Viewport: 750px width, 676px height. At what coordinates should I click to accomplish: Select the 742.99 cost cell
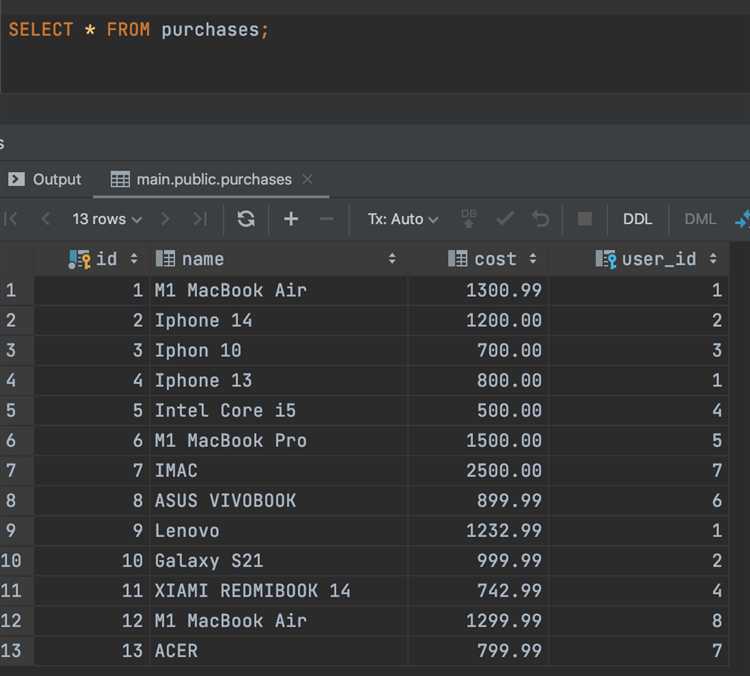click(x=477, y=591)
